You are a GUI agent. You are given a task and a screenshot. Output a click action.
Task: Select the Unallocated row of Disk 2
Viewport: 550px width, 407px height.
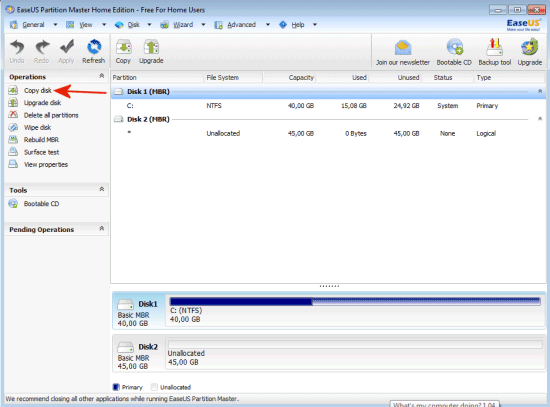tap(328, 133)
